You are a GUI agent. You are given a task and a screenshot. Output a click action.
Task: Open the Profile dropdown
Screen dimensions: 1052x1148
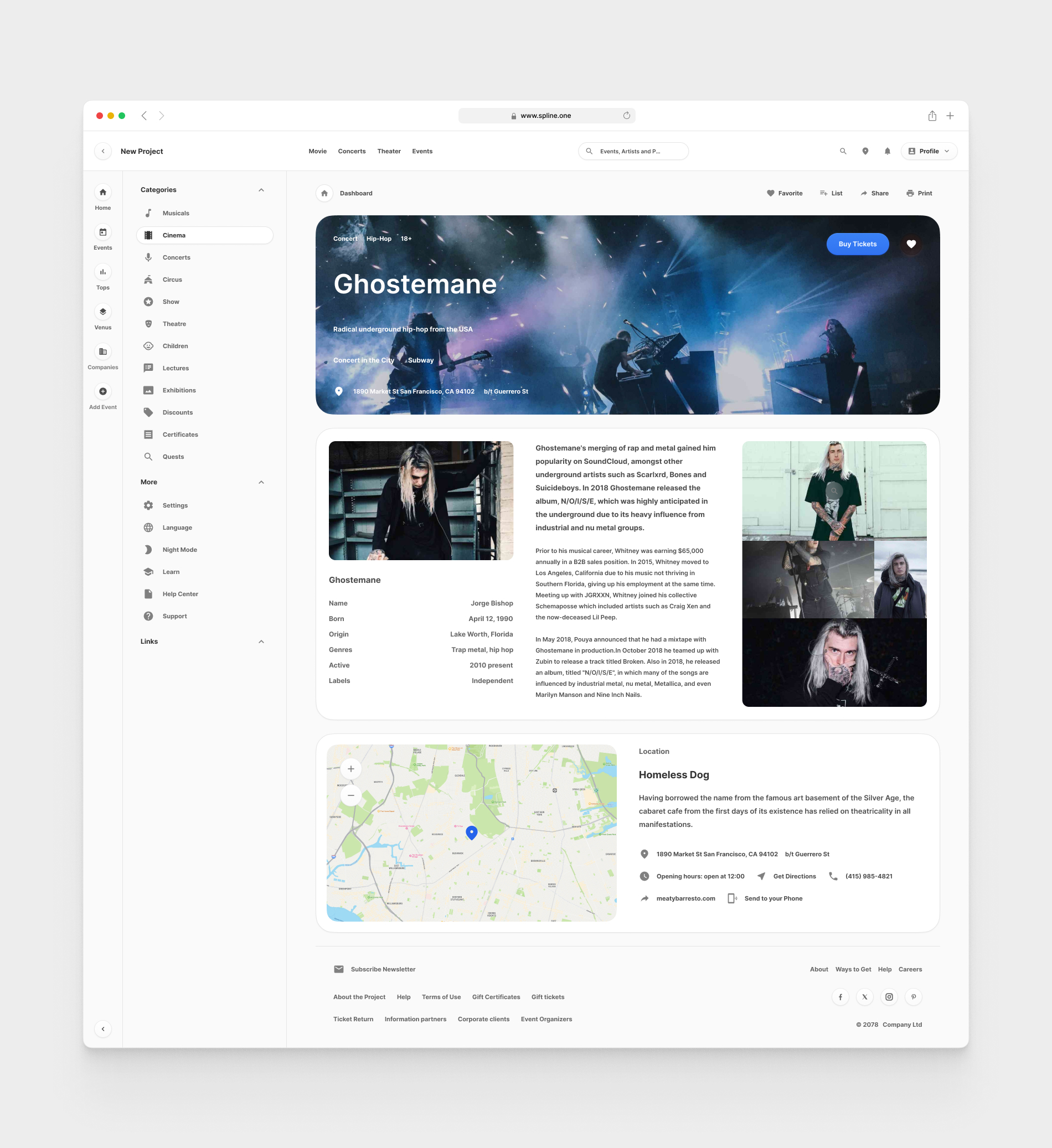[929, 151]
